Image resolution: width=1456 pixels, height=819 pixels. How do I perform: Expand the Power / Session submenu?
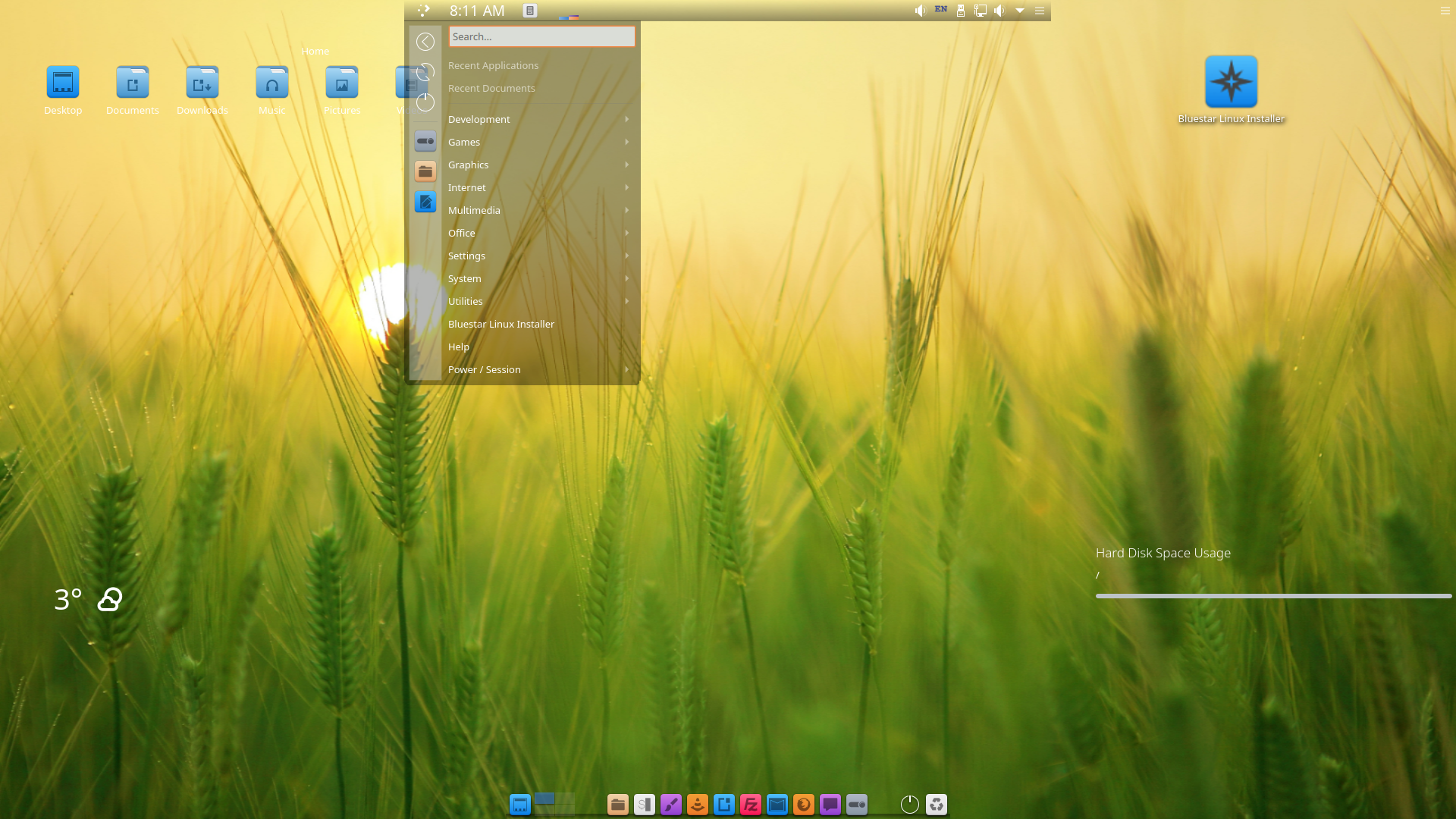coord(539,369)
